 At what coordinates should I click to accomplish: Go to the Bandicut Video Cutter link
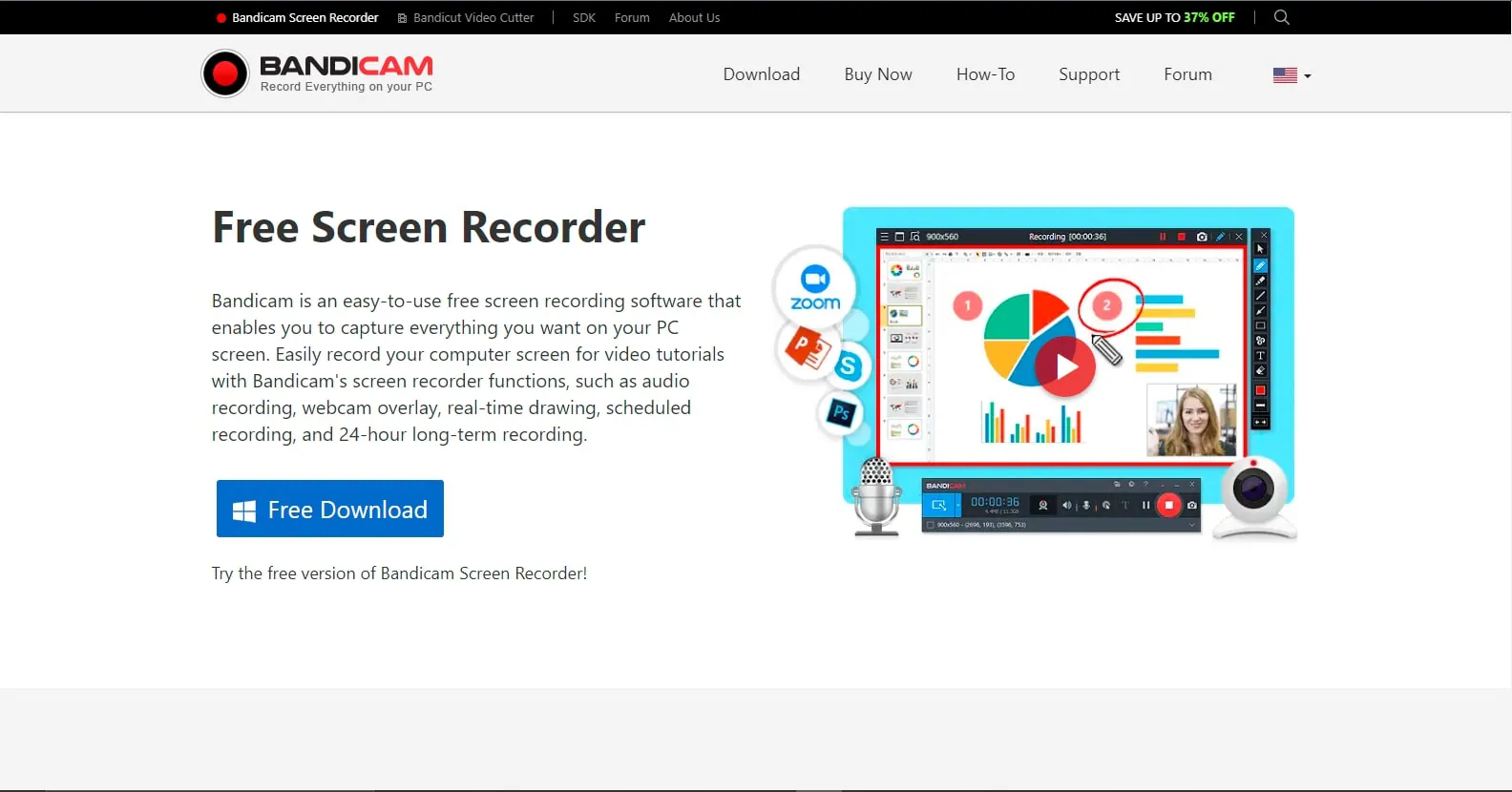[466, 17]
